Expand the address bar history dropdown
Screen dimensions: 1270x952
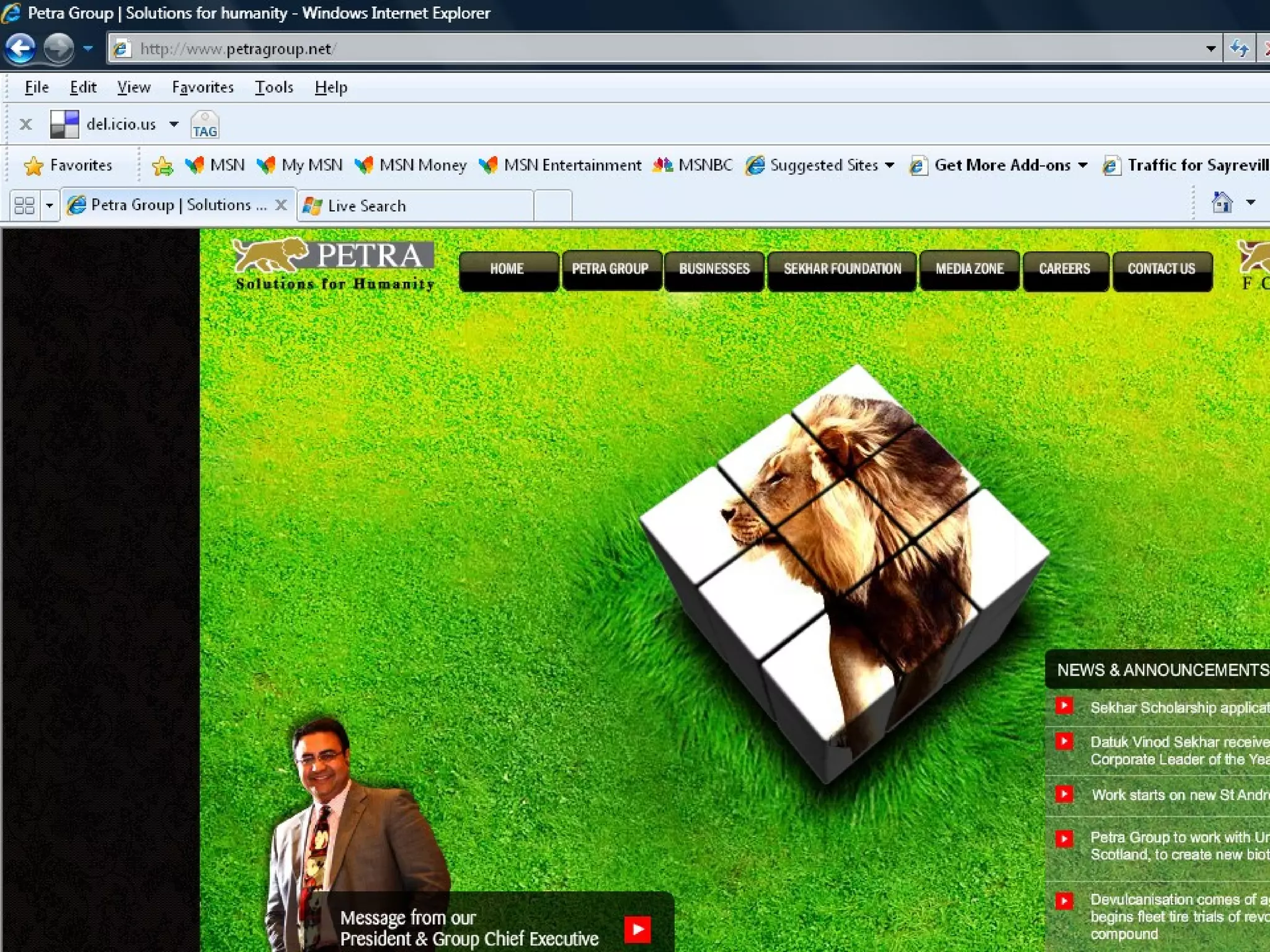click(1210, 48)
